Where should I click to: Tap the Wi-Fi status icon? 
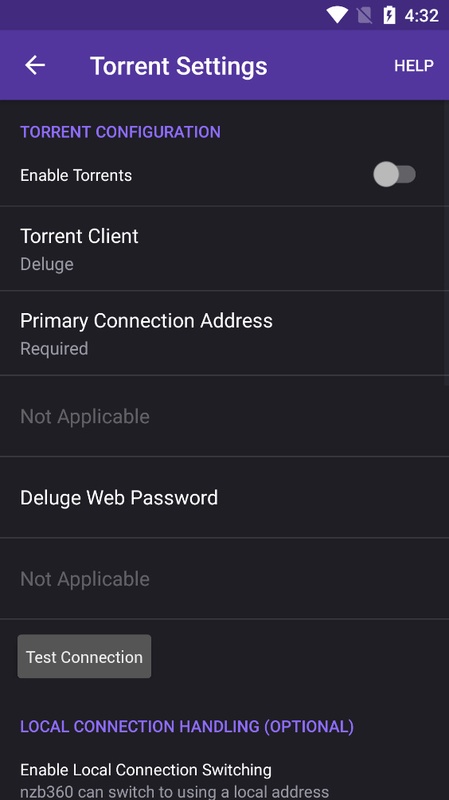pyautogui.click(x=337, y=15)
